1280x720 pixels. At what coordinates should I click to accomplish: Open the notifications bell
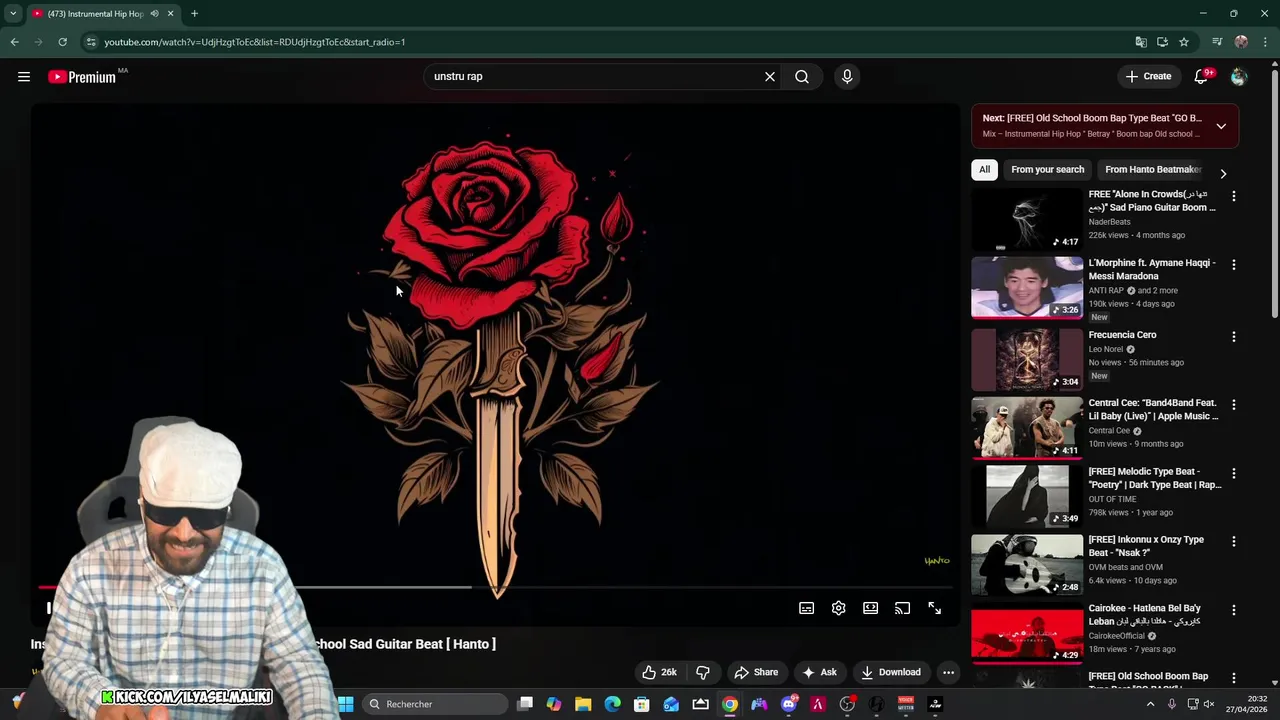pos(1202,77)
